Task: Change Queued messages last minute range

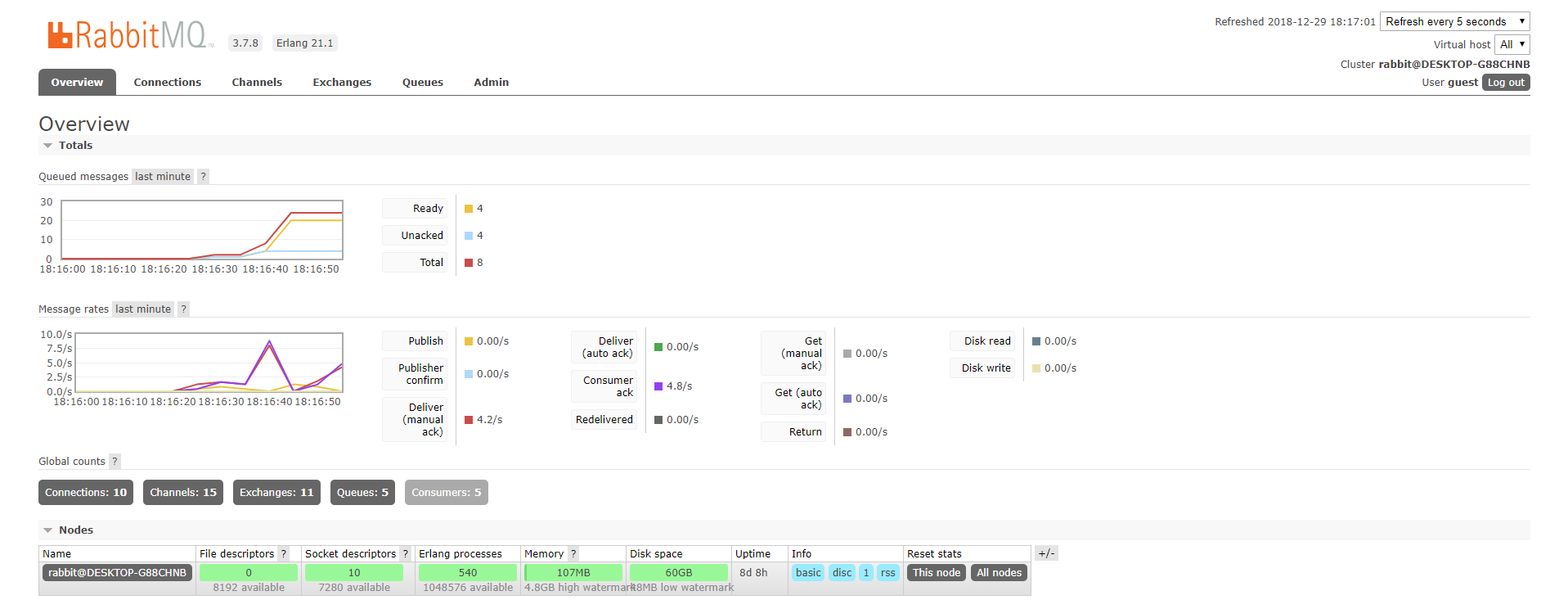Action: (163, 177)
